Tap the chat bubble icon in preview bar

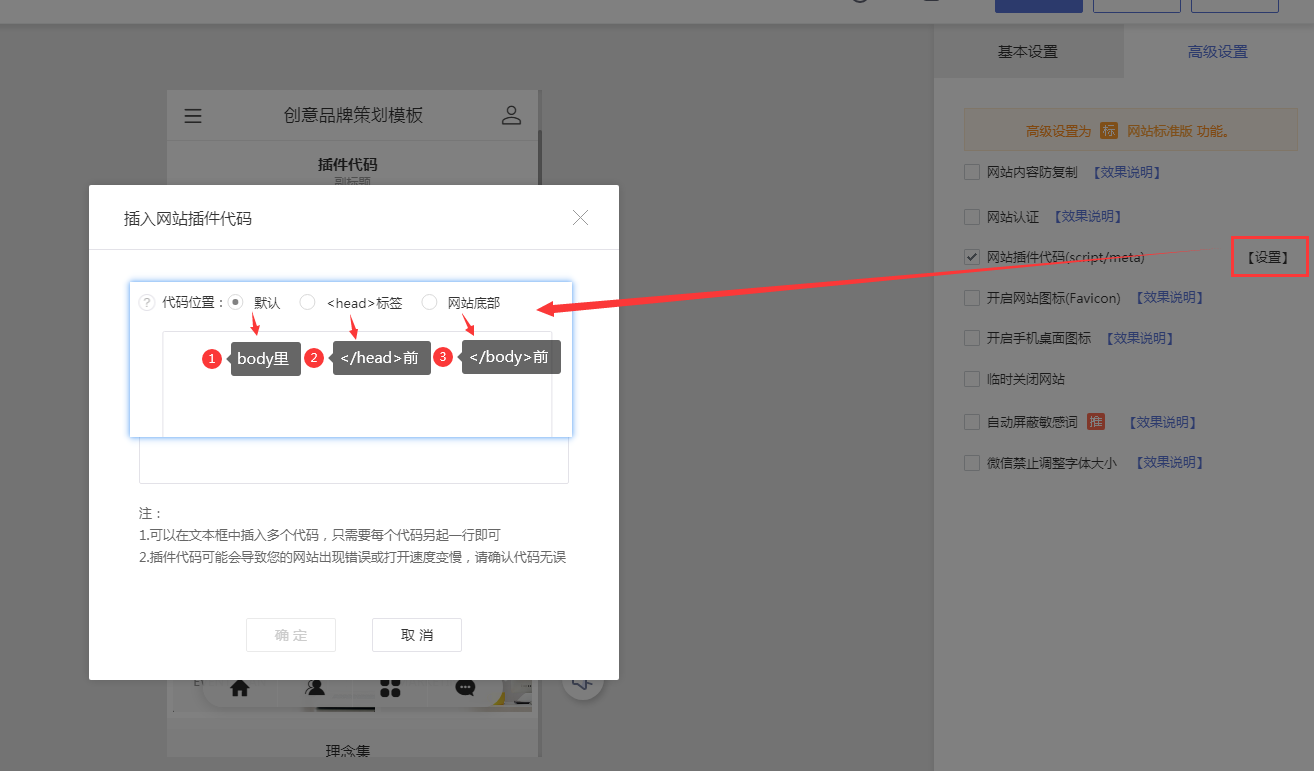coord(465,688)
